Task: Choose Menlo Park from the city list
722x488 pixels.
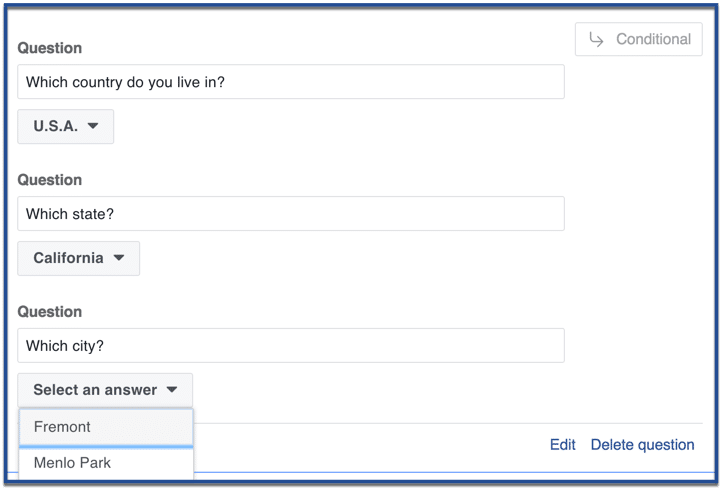Action: (106, 463)
